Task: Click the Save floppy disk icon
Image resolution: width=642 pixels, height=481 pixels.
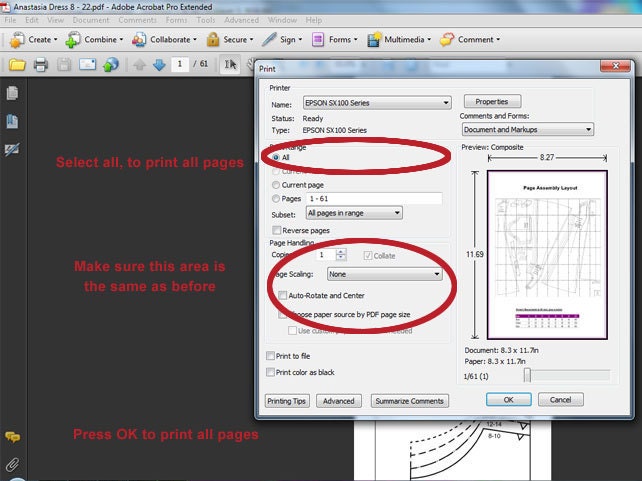Action: point(64,64)
